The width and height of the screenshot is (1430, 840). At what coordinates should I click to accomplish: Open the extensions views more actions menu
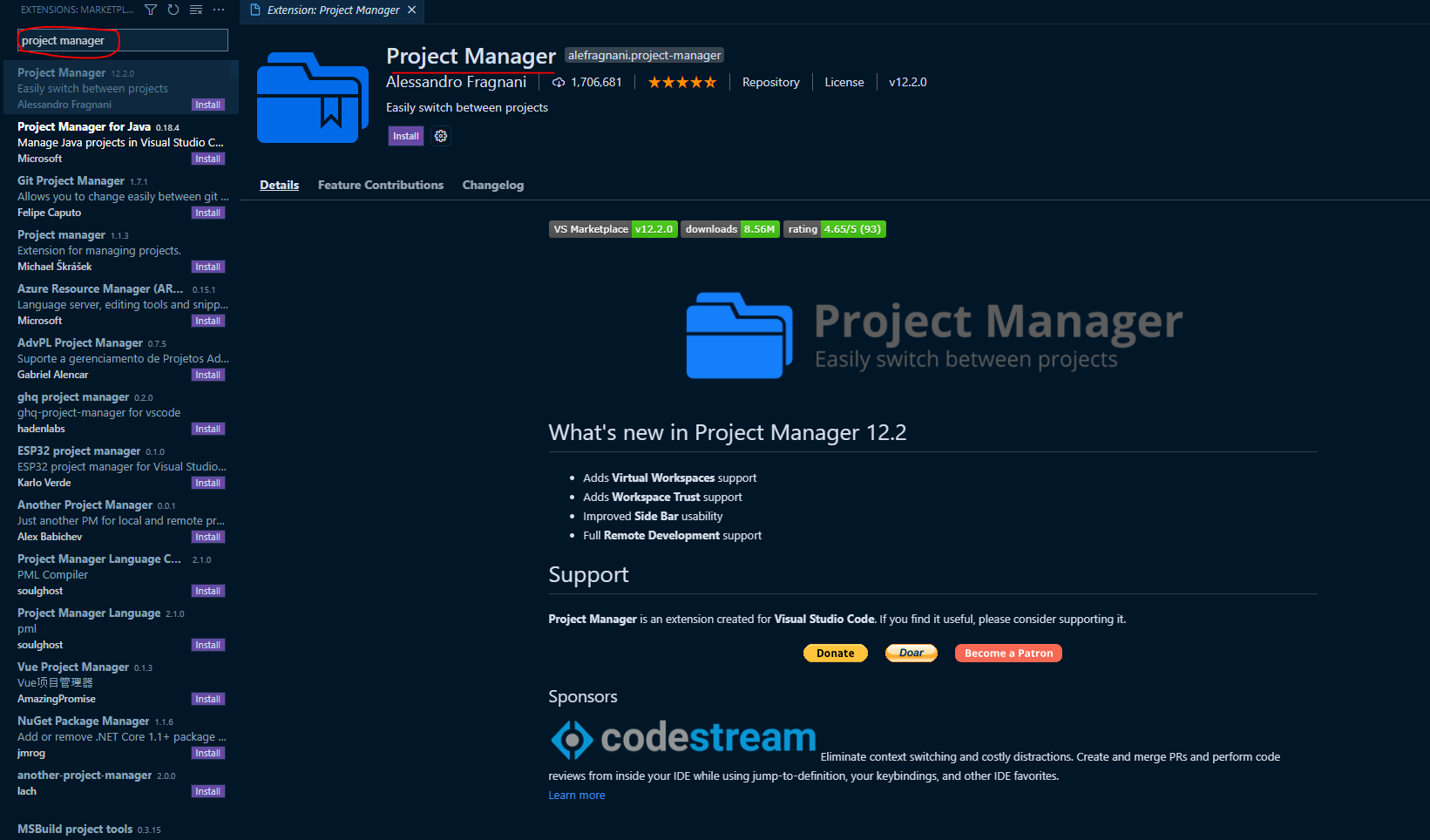coord(219,10)
